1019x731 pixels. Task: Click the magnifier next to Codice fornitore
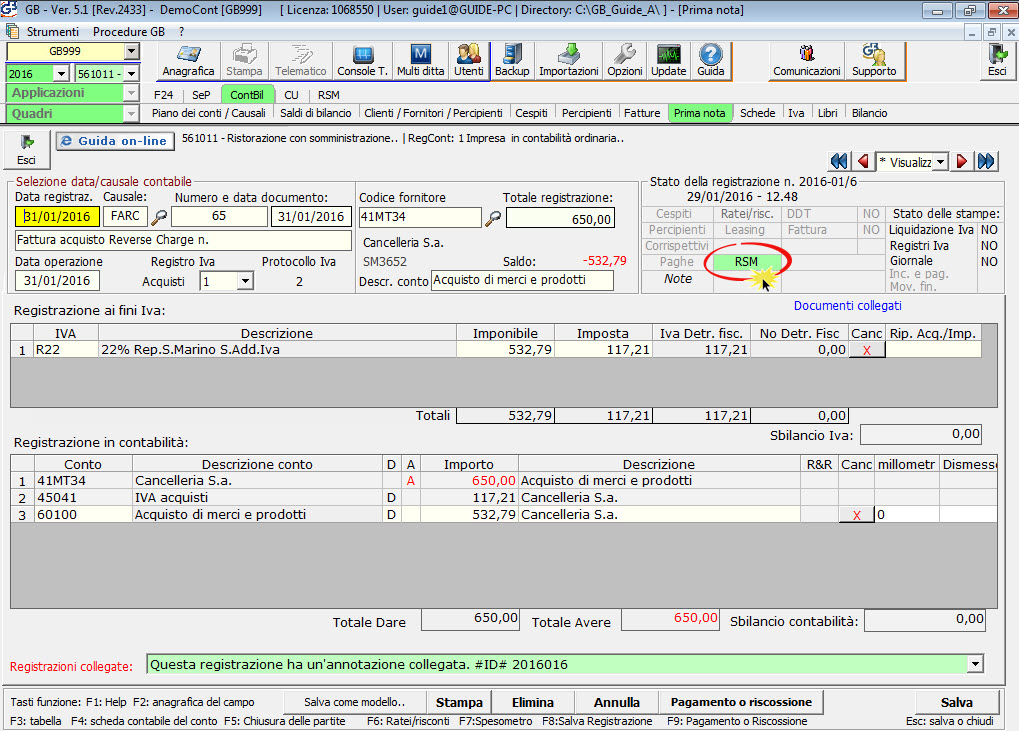492,218
